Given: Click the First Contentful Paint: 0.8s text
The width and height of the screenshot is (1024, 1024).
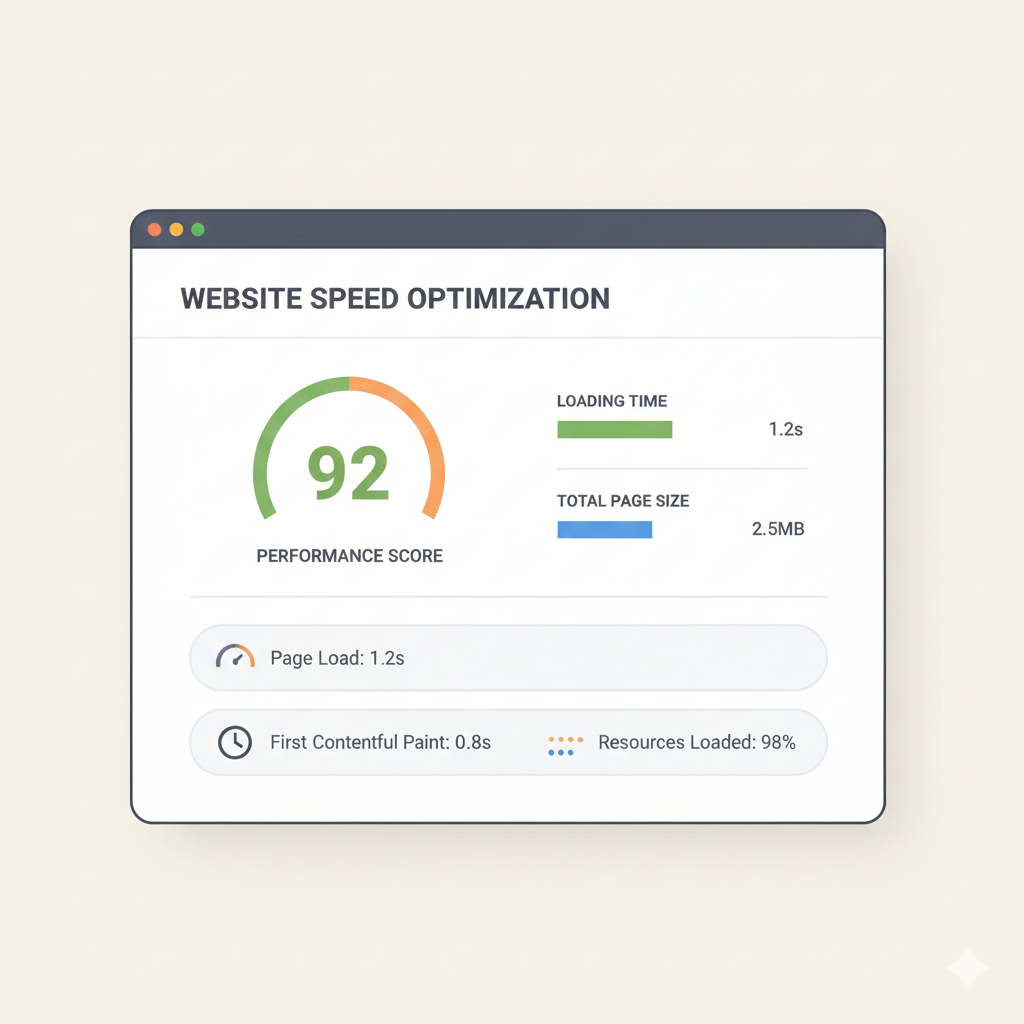Looking at the screenshot, I should [x=380, y=743].
